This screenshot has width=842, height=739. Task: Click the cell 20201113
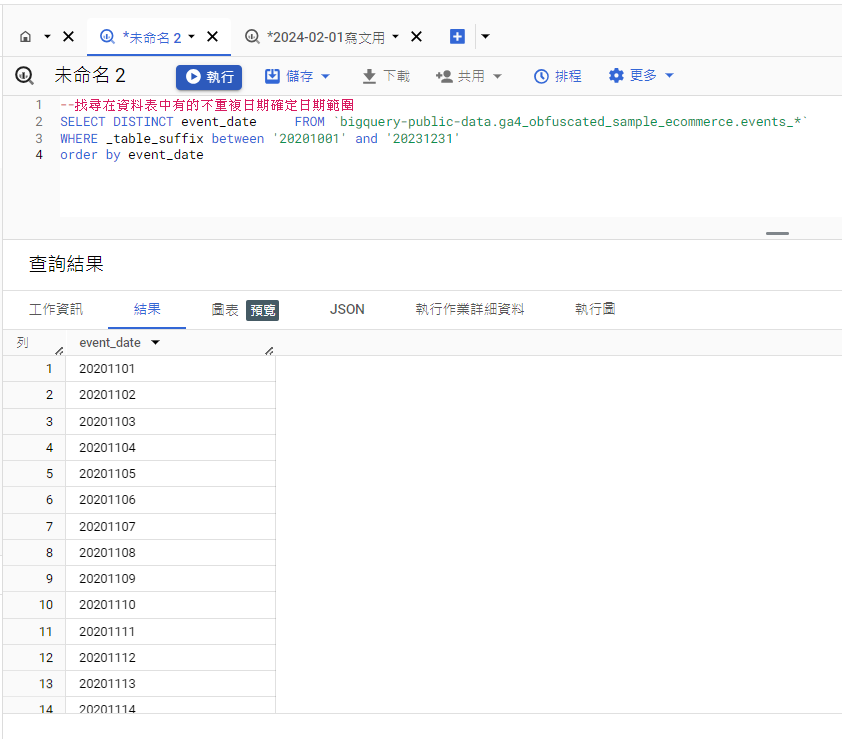point(170,684)
